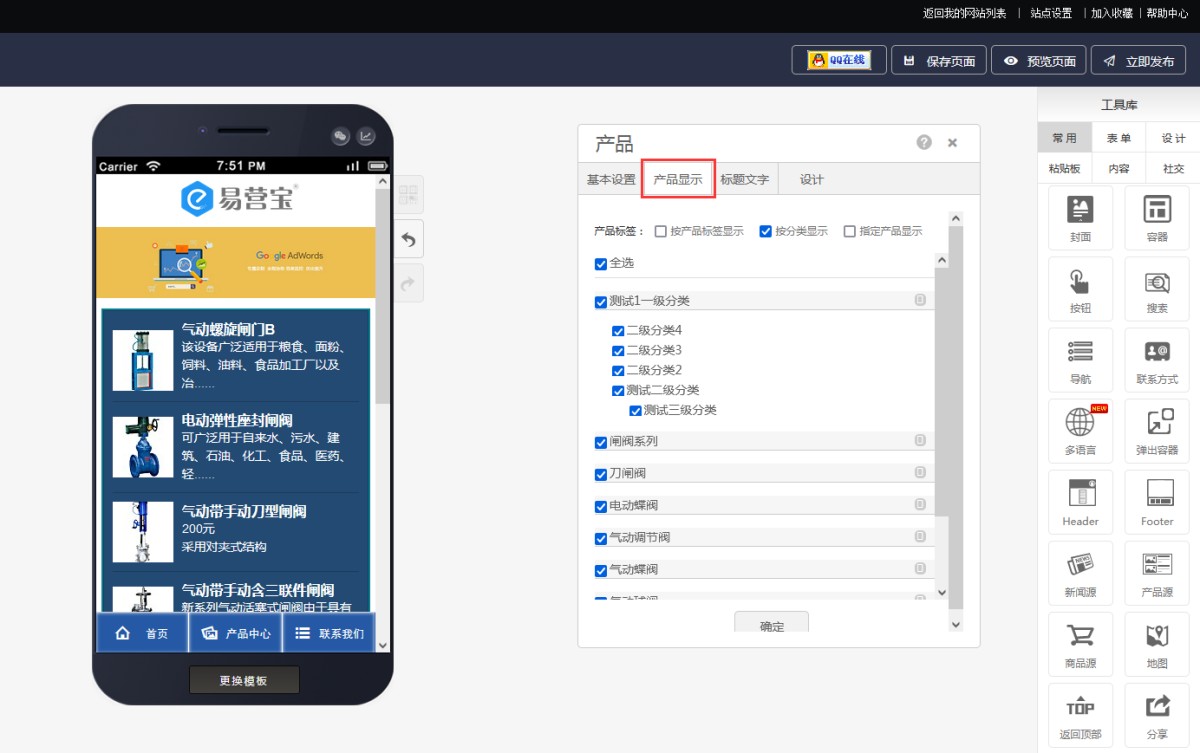1200x753 pixels.
Task: Expand the 气动蝶阀 row via its right icon
Action: click(x=920, y=568)
